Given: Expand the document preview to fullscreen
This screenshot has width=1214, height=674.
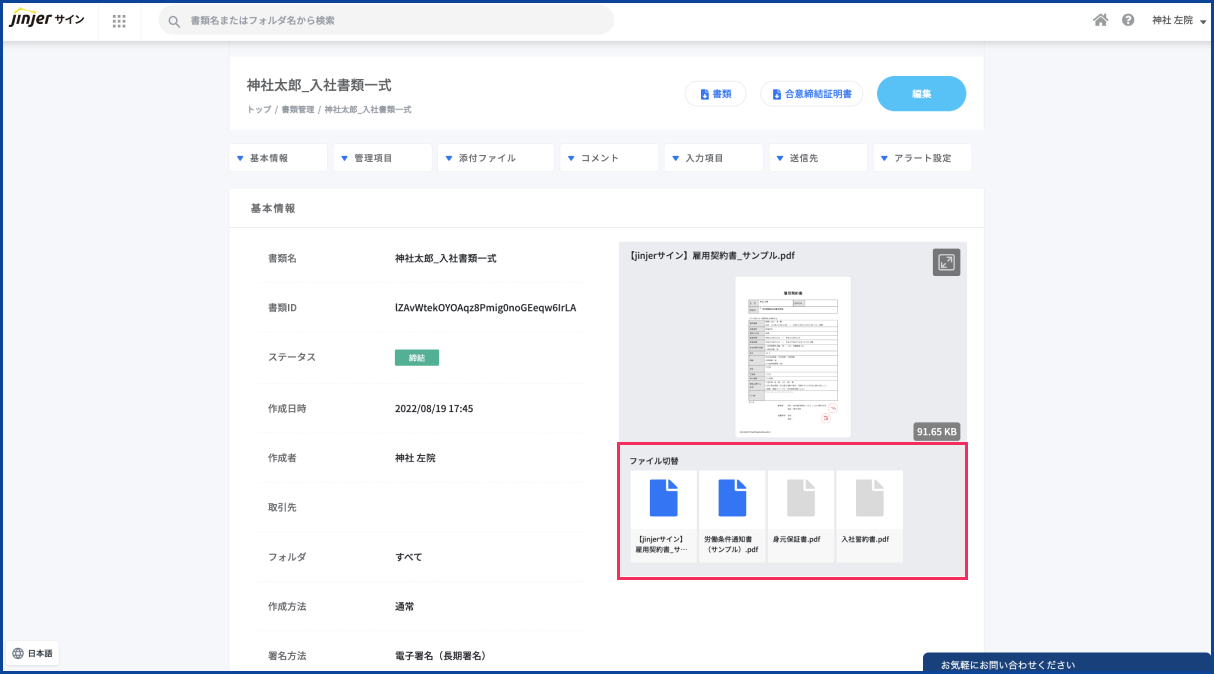Looking at the screenshot, I should [946, 261].
